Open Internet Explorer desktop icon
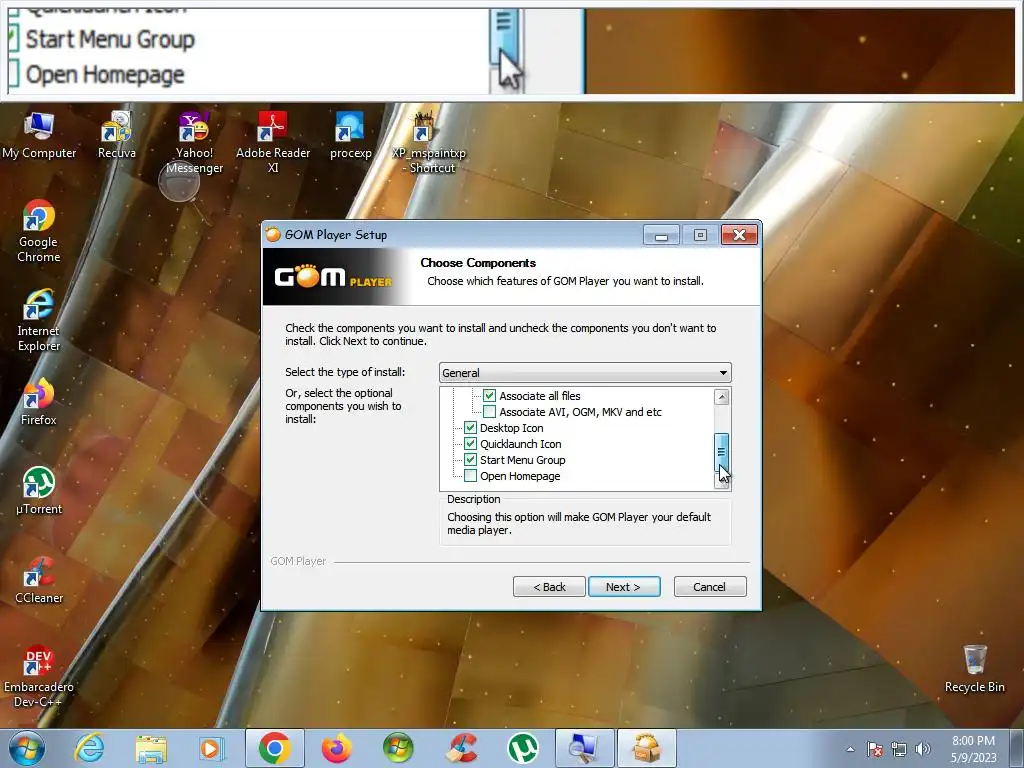Viewport: 1024px width, 768px height. point(39,320)
